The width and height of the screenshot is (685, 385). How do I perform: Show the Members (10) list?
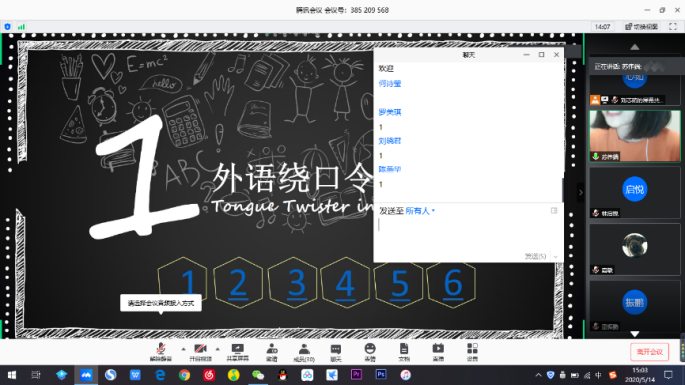(304, 352)
